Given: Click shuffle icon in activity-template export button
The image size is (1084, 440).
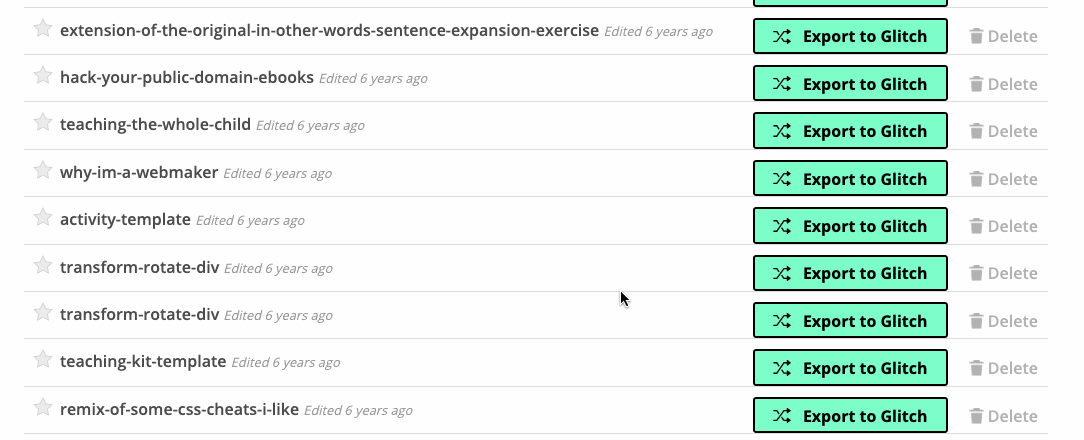Looking at the screenshot, I should point(782,226).
